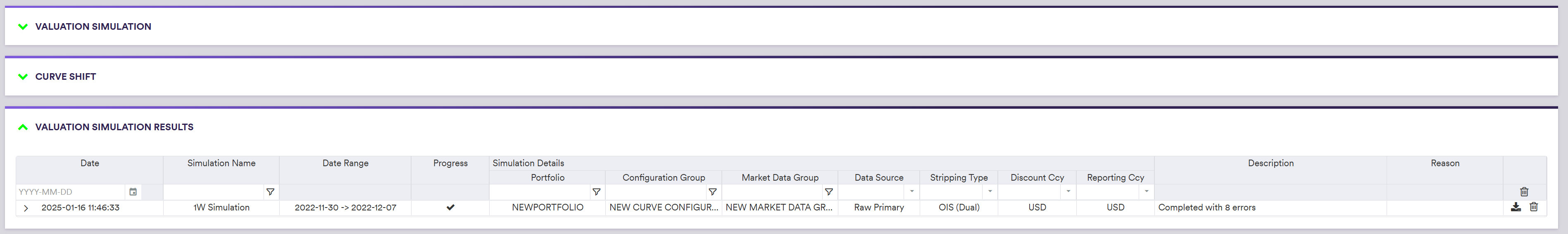This screenshot has height=234, width=1568.
Task: Expand the 2025-01-16 simulation row
Action: pos(26,208)
